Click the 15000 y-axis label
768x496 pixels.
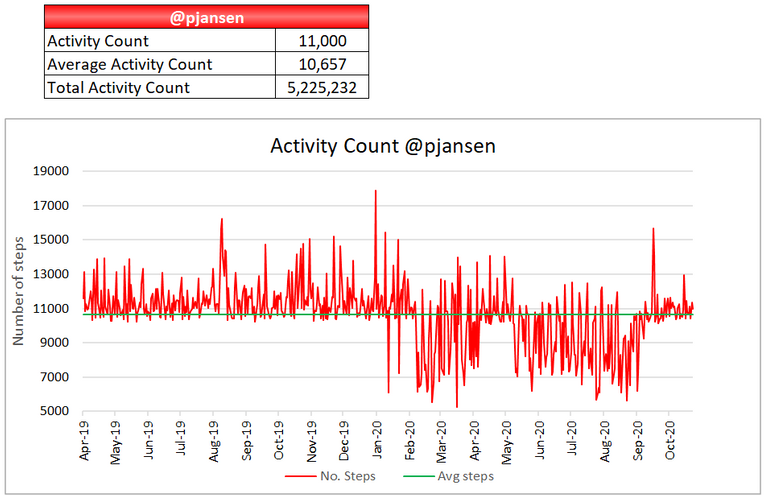51,239
